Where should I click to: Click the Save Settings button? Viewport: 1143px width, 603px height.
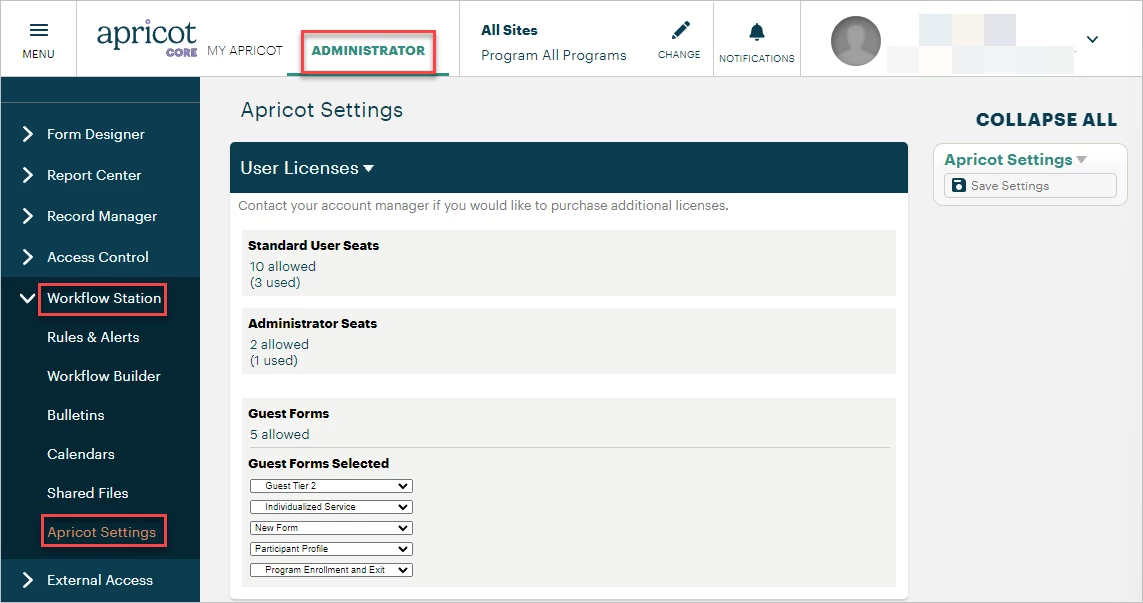(1030, 185)
